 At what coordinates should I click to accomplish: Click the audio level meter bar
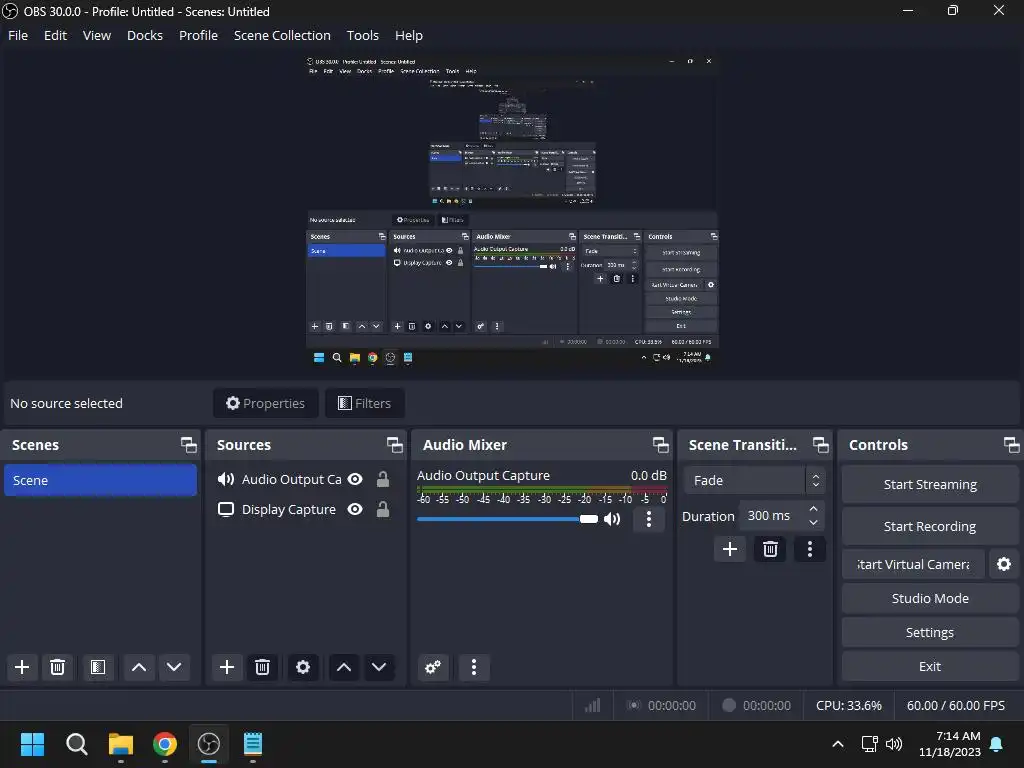[x=542, y=490]
